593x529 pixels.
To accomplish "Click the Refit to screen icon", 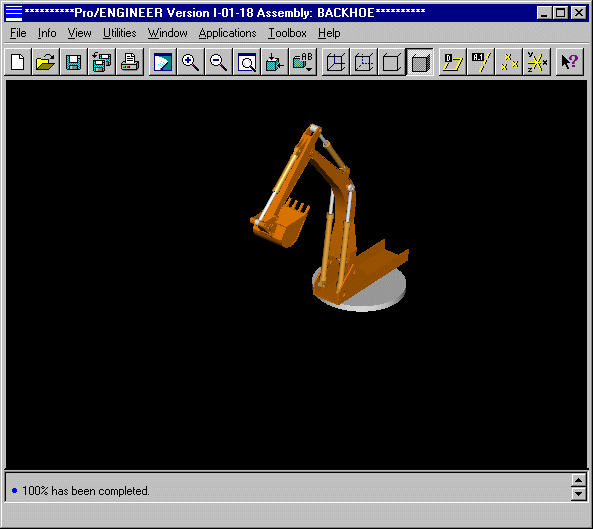I will [247, 62].
